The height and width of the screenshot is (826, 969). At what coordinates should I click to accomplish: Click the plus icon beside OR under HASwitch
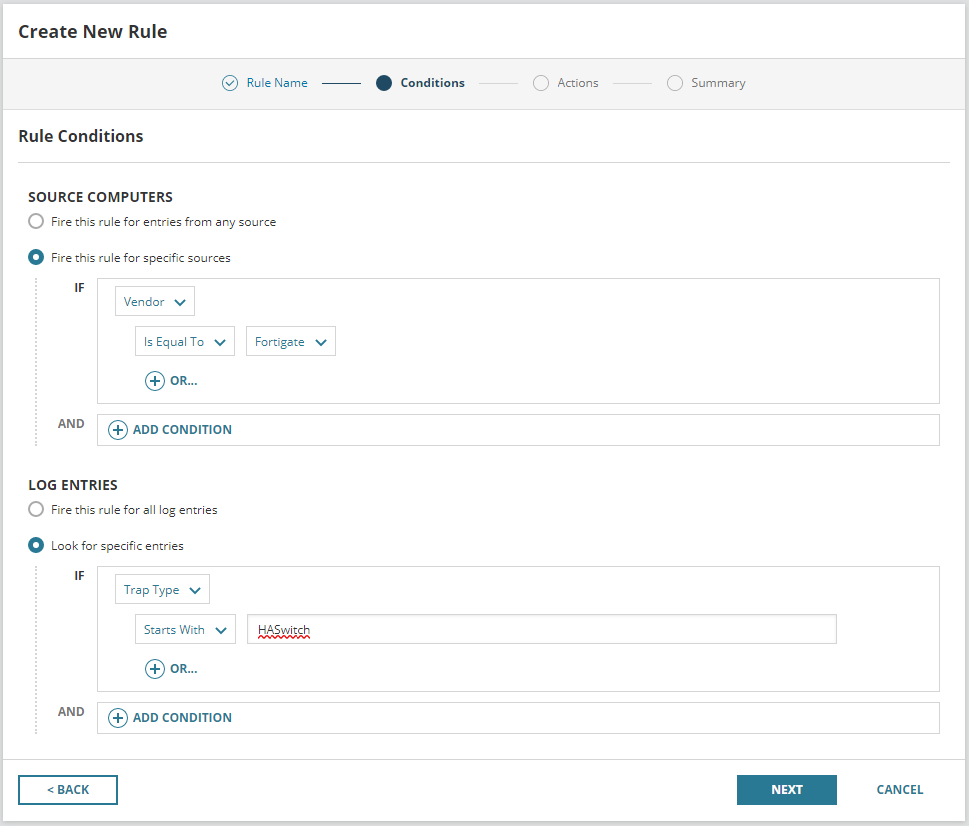pyautogui.click(x=154, y=668)
